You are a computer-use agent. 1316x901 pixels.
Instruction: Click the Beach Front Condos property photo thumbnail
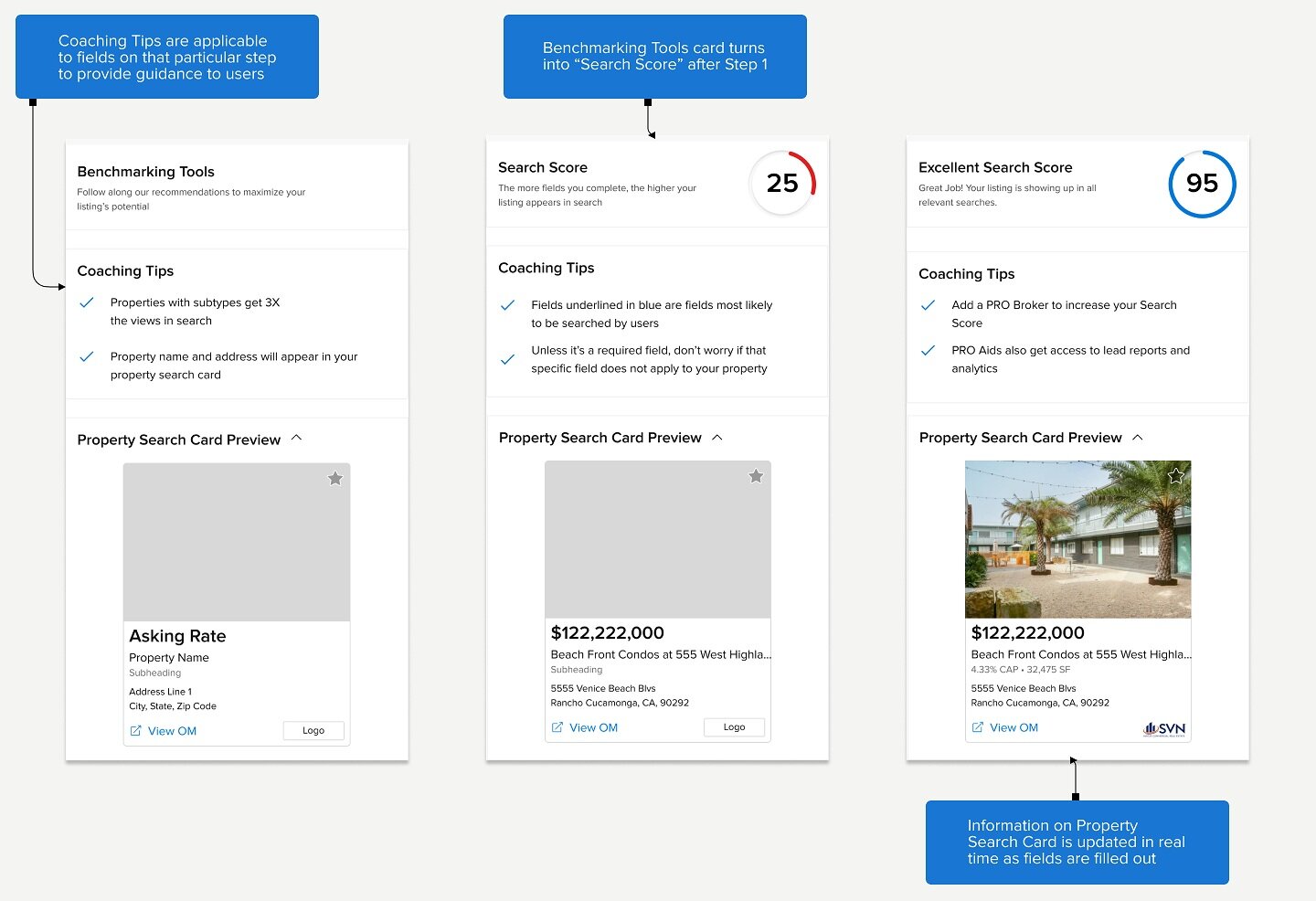click(1077, 539)
